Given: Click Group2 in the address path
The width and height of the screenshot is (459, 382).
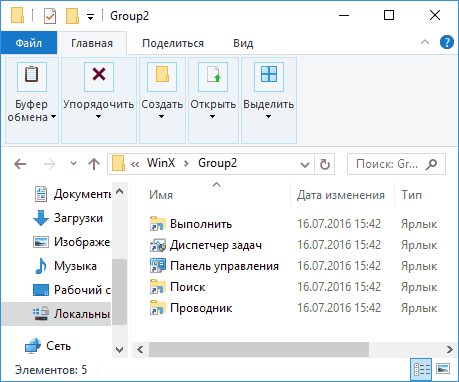Looking at the screenshot, I should [x=217, y=163].
